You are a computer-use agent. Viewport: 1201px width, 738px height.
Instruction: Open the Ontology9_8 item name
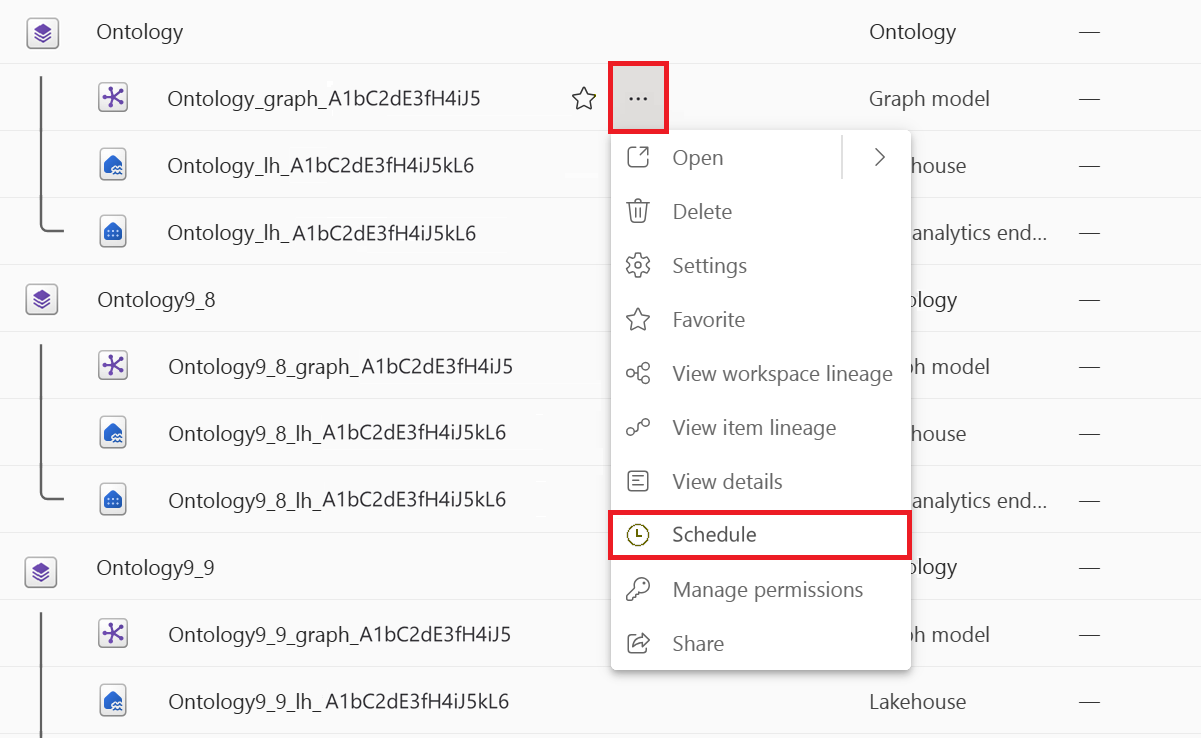coord(156,299)
